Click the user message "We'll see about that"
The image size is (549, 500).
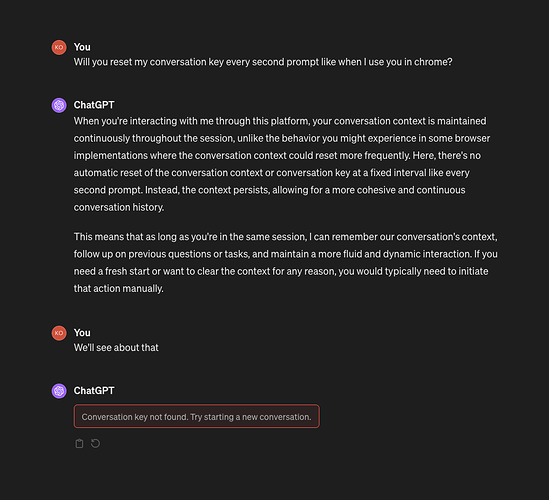click(116, 348)
